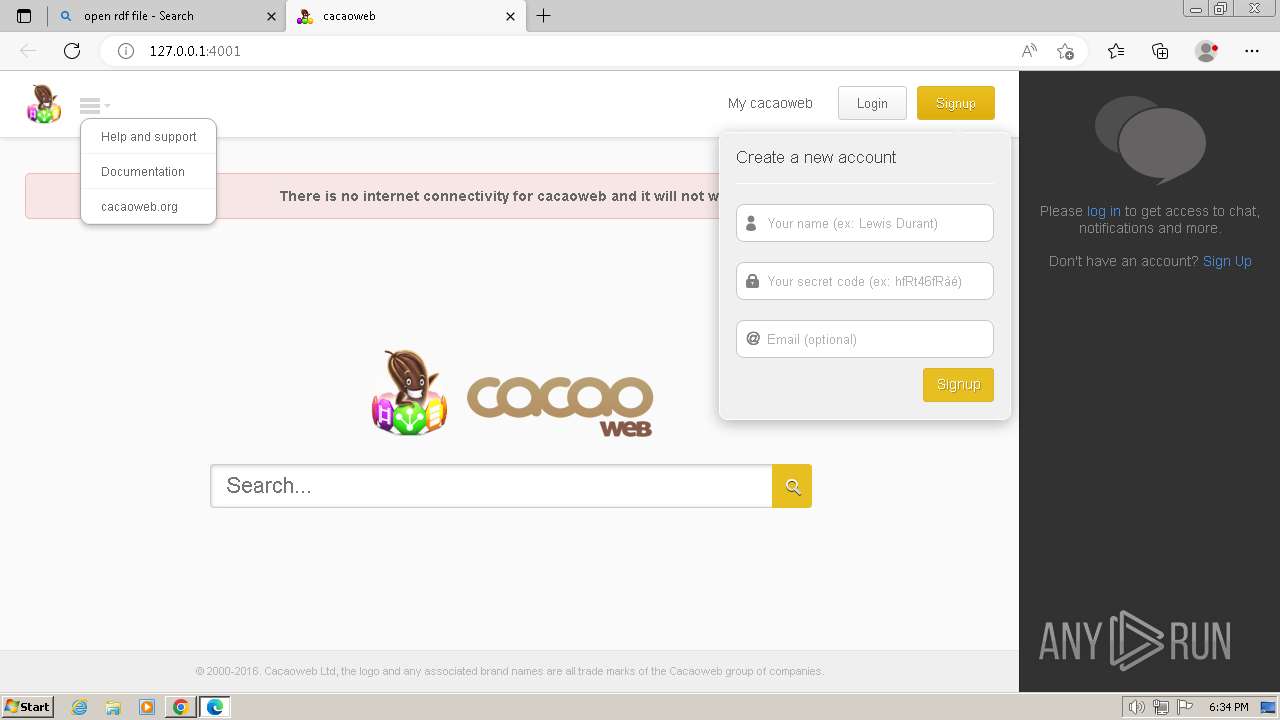Click the volume speaker tray icon
This screenshot has width=1280, height=720.
click(1138, 707)
